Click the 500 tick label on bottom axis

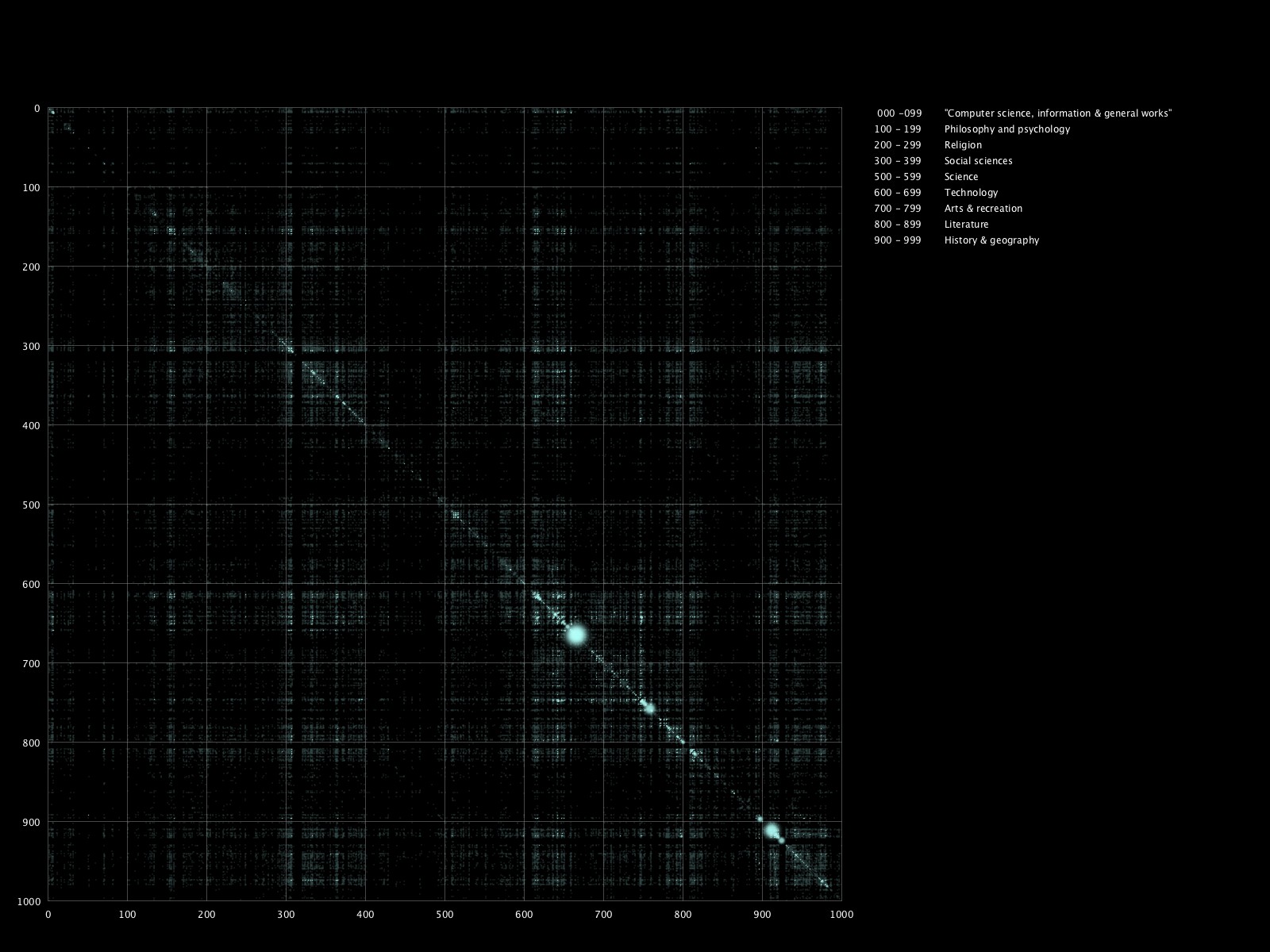[444, 915]
